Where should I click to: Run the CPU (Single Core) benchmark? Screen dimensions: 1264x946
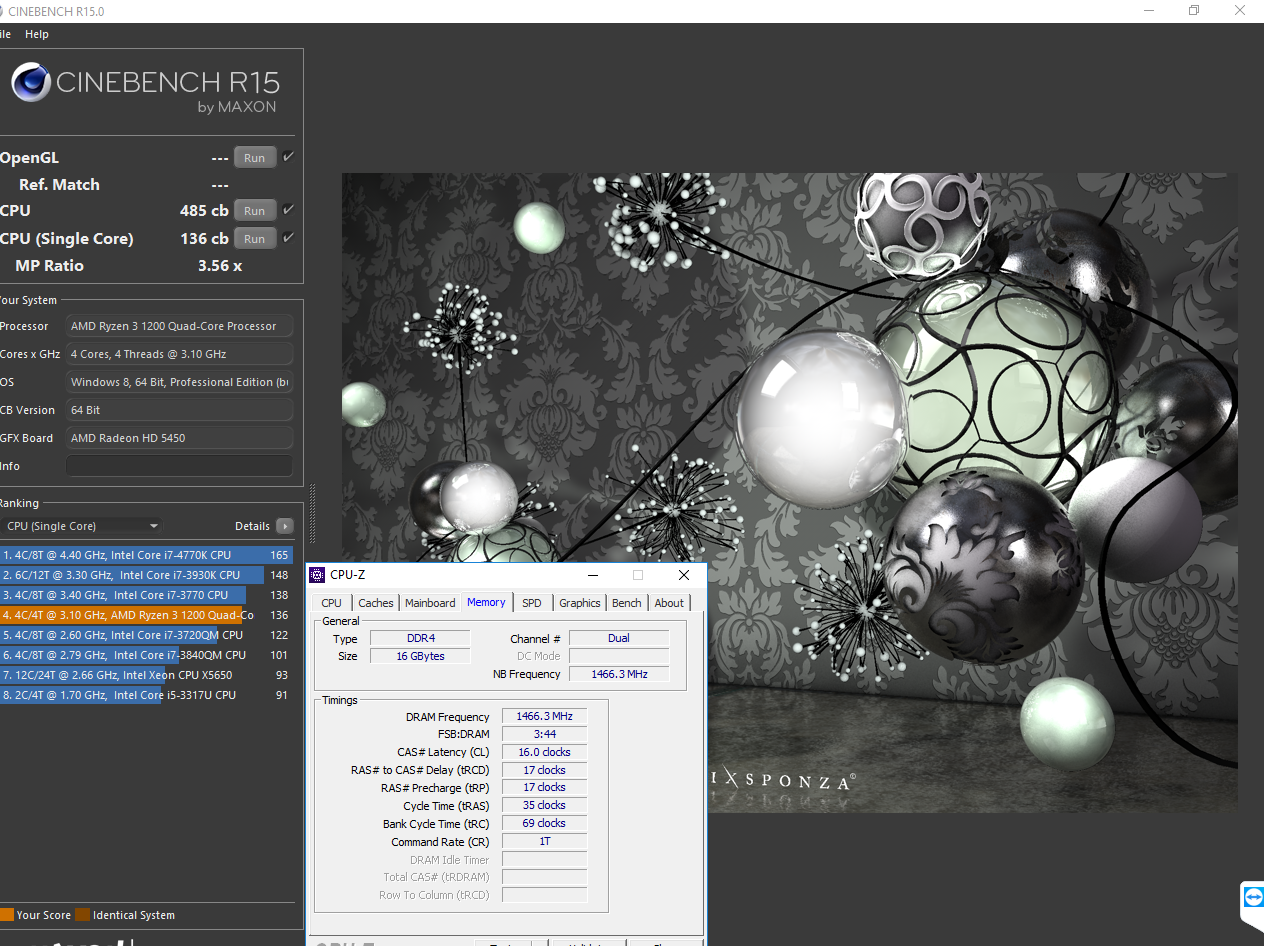[255, 239]
